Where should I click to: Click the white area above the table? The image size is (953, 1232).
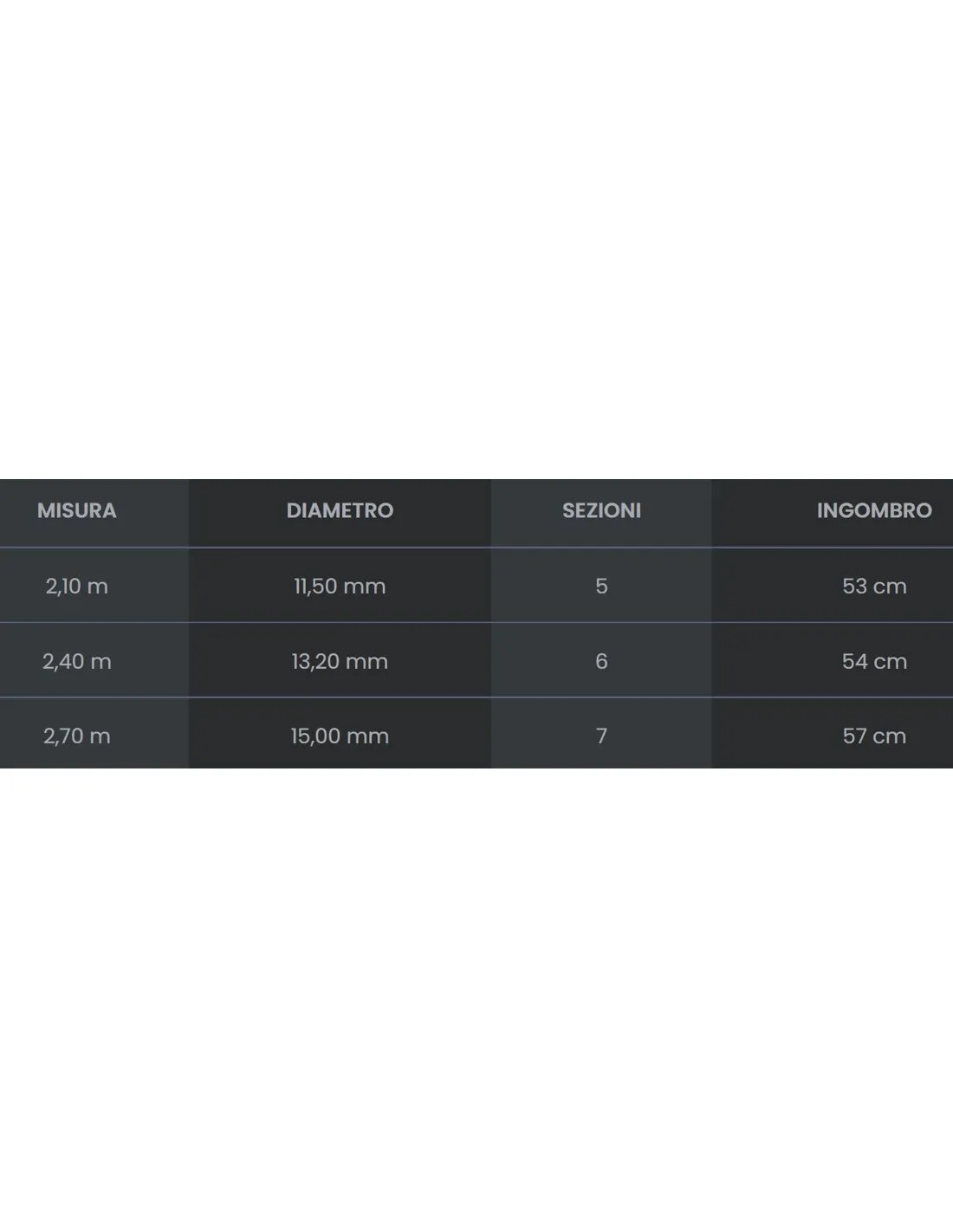476,239
